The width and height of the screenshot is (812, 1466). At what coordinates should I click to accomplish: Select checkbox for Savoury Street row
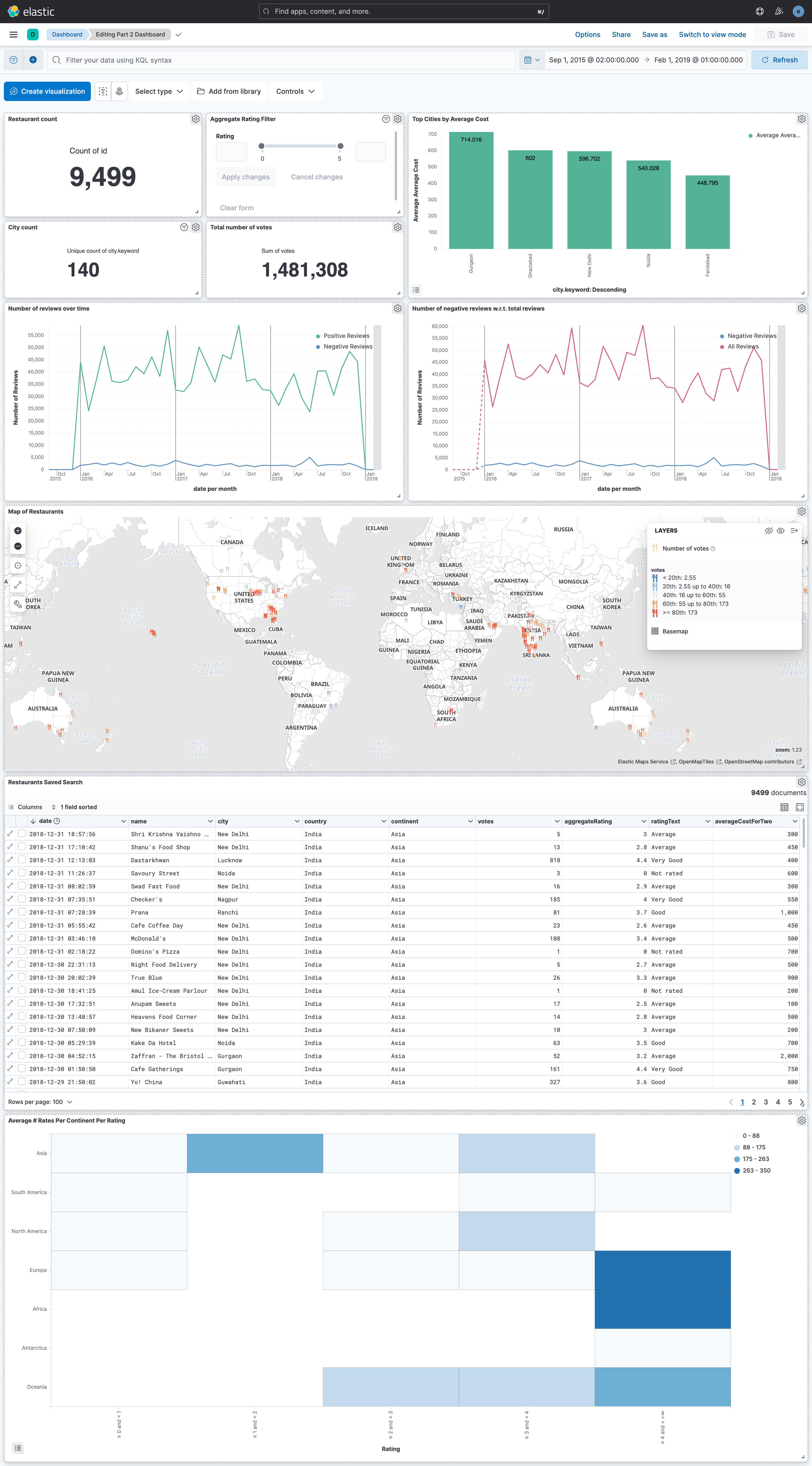click(x=22, y=873)
